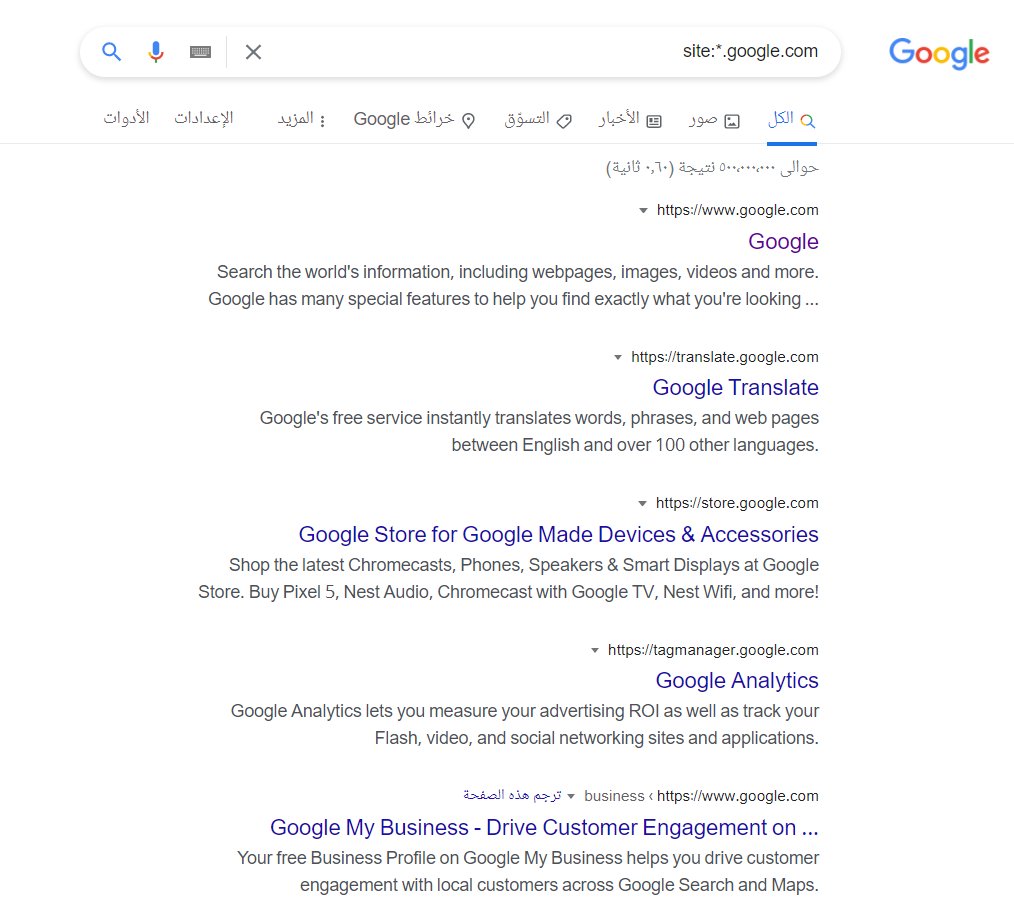Click the result count statistics text
This screenshot has height=911, width=1014.
coord(712,168)
